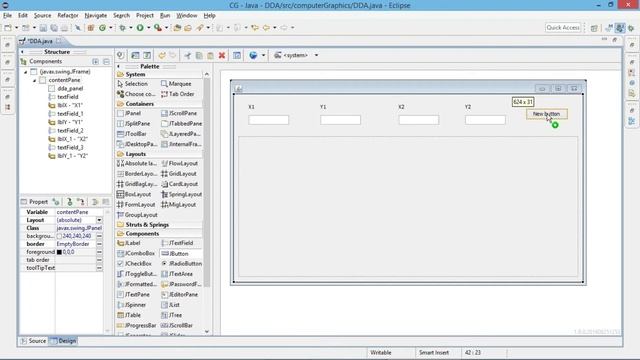Collapse the javax.swing.JFrame tree node

(26, 72)
